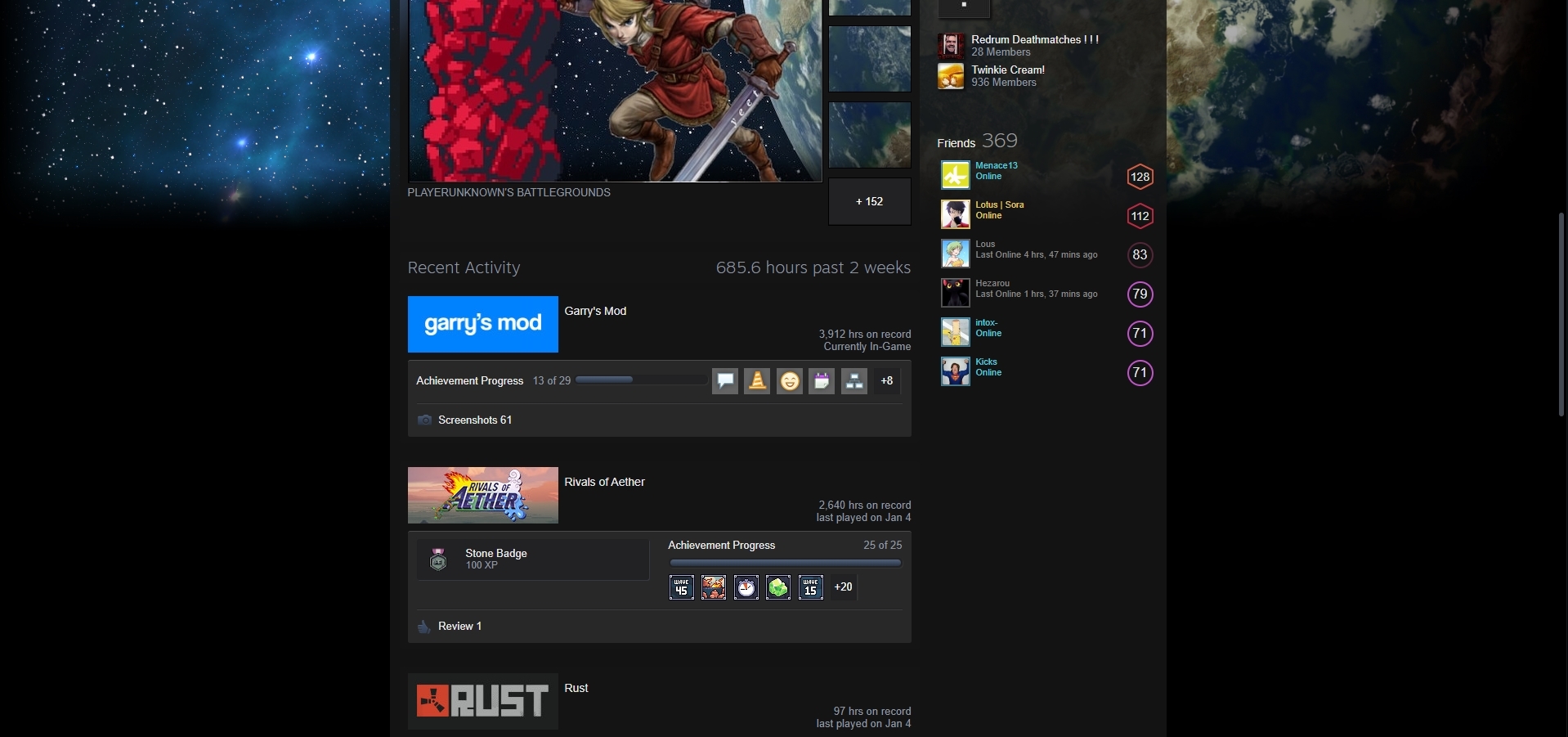This screenshot has height=737, width=1568.
Task: Expand the +8 hidden Garry's Mod achievements
Action: (x=885, y=380)
